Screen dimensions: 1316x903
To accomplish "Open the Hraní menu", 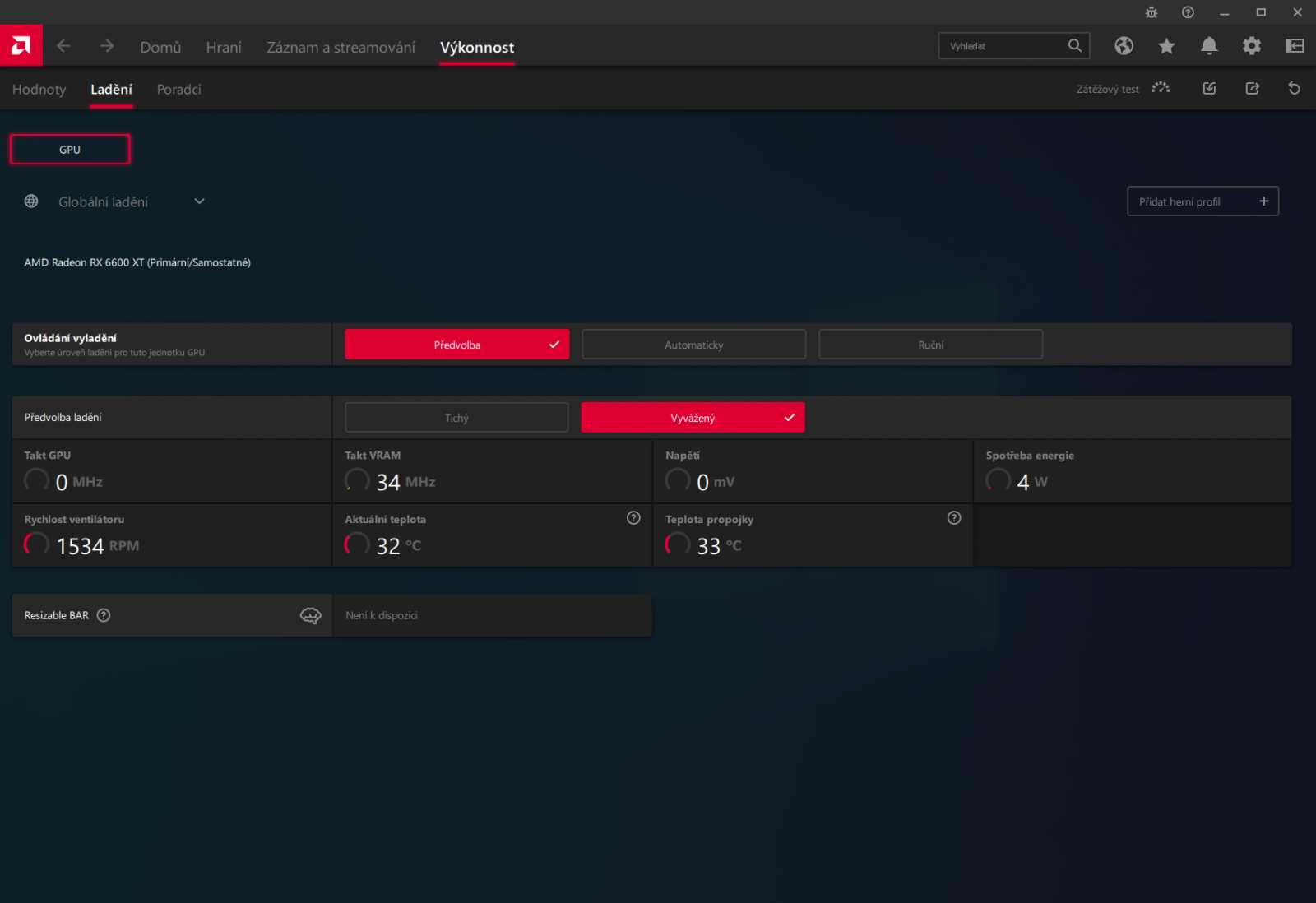I will tap(224, 47).
